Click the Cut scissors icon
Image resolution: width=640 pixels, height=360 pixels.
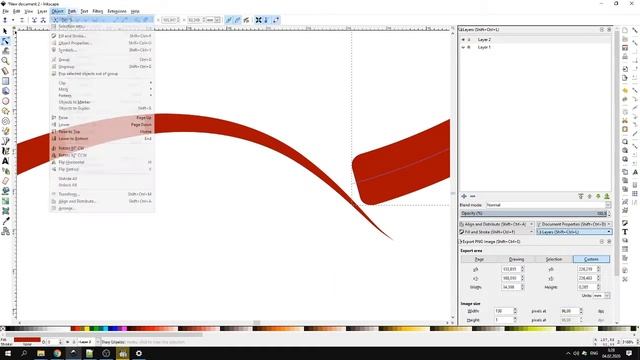(625, 120)
